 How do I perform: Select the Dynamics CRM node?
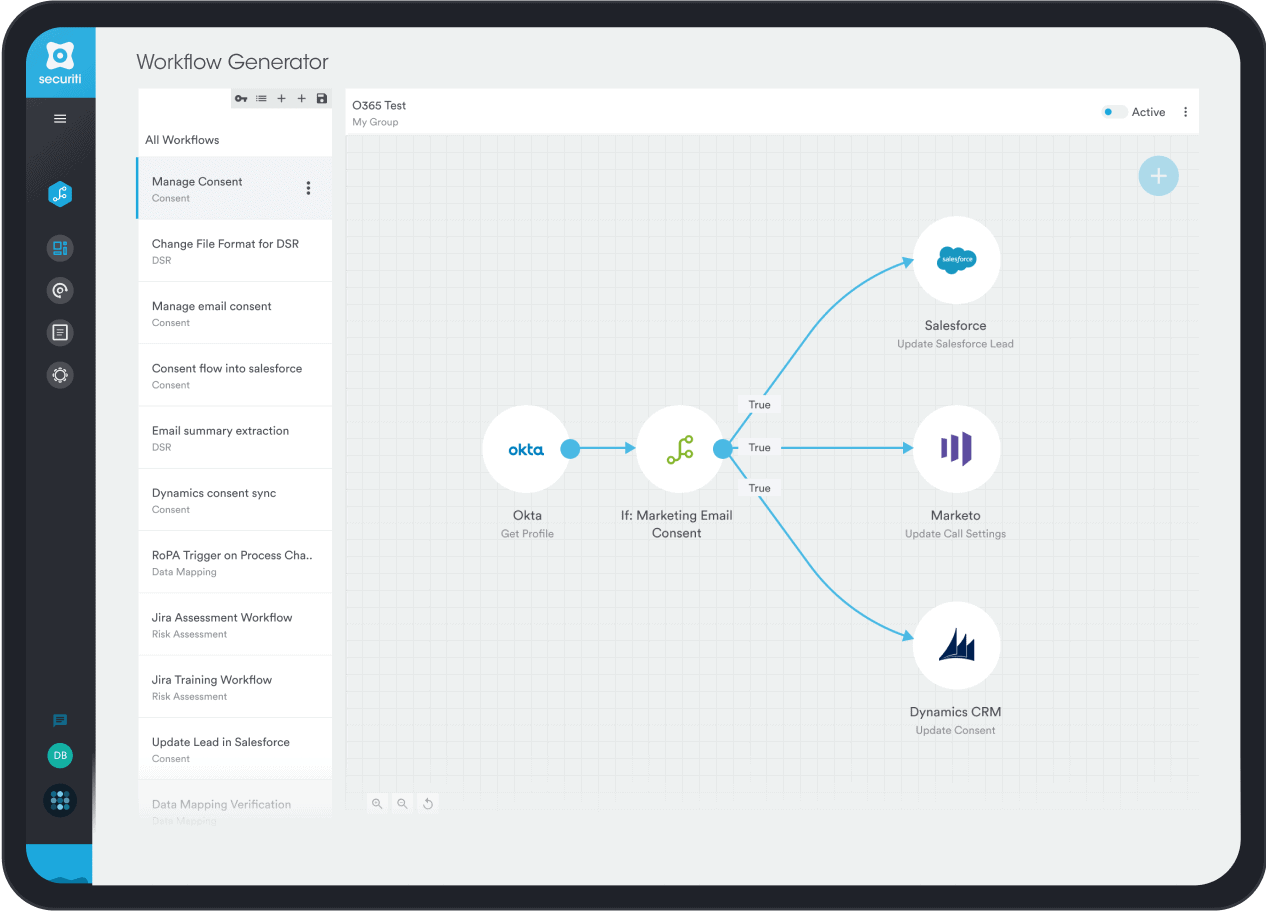[x=956, y=645]
